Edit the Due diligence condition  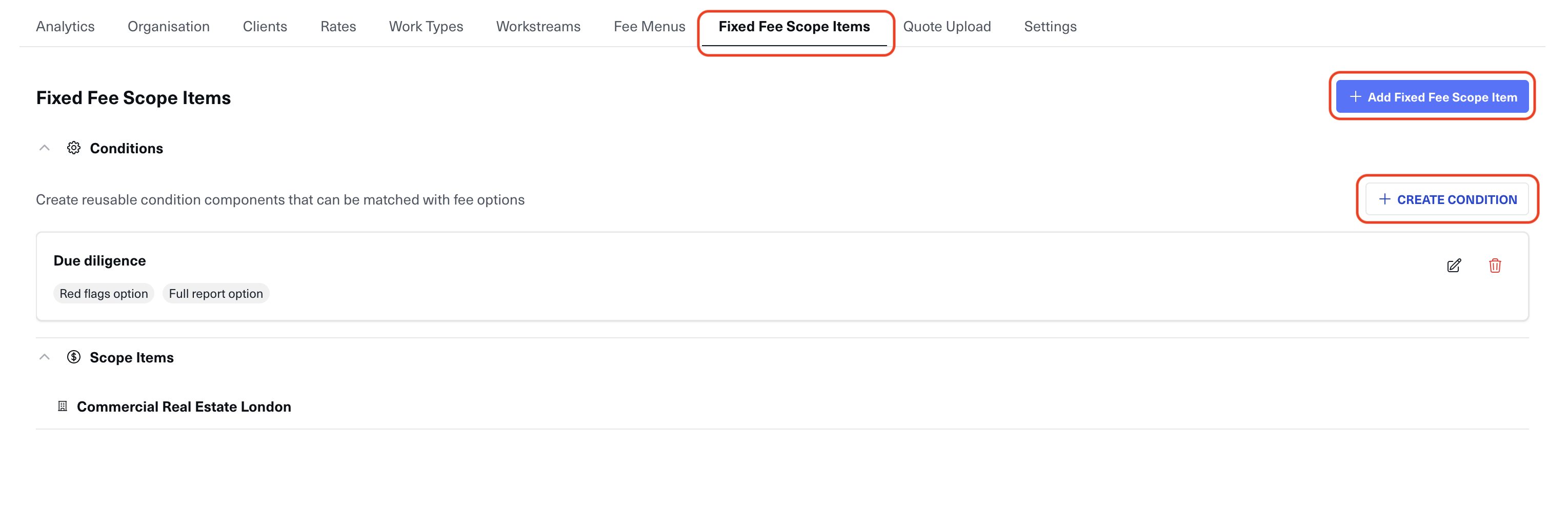pos(1454,266)
